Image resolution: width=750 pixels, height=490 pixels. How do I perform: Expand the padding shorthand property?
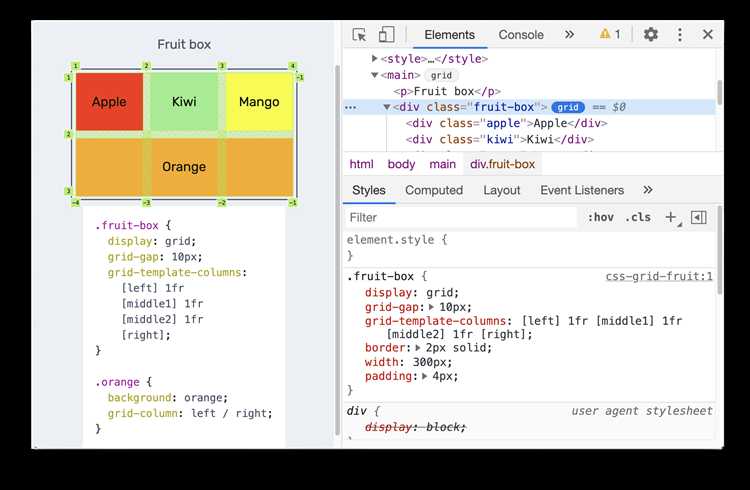click(x=424, y=377)
